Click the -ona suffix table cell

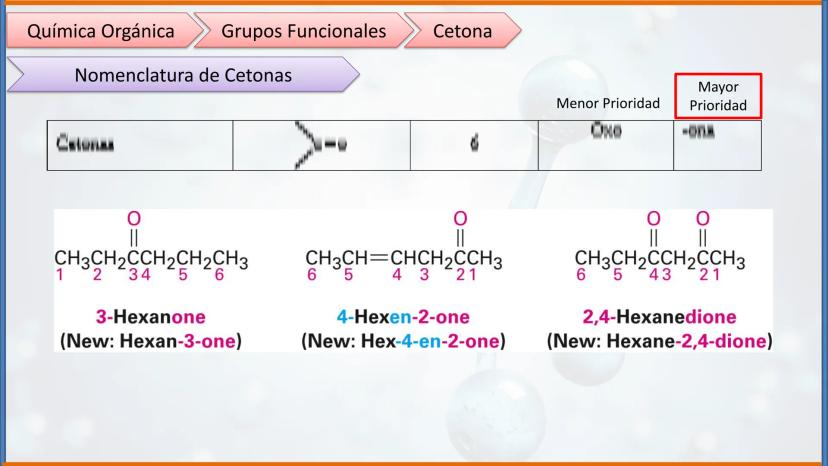tap(718, 146)
